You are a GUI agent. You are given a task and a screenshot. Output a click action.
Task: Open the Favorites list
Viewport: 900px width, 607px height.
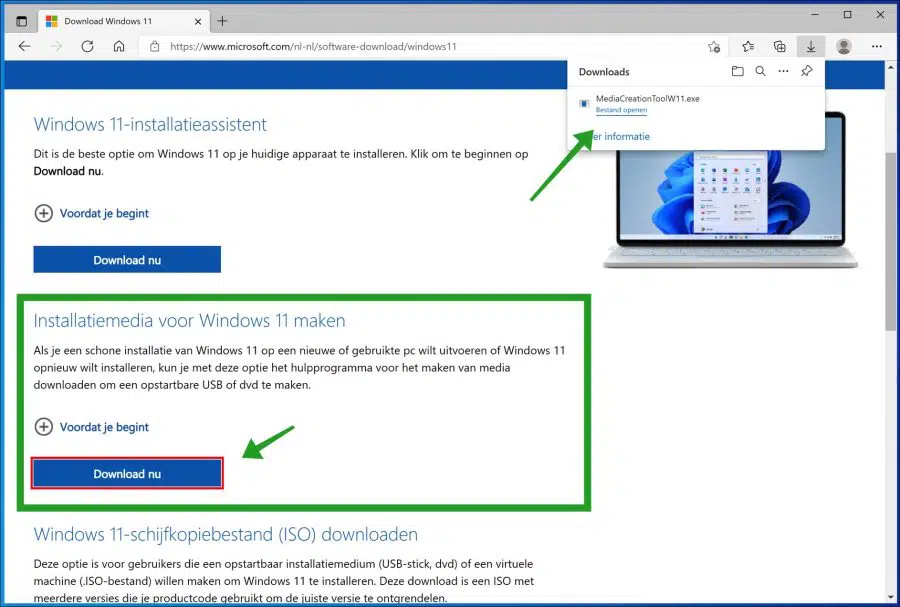click(x=747, y=46)
